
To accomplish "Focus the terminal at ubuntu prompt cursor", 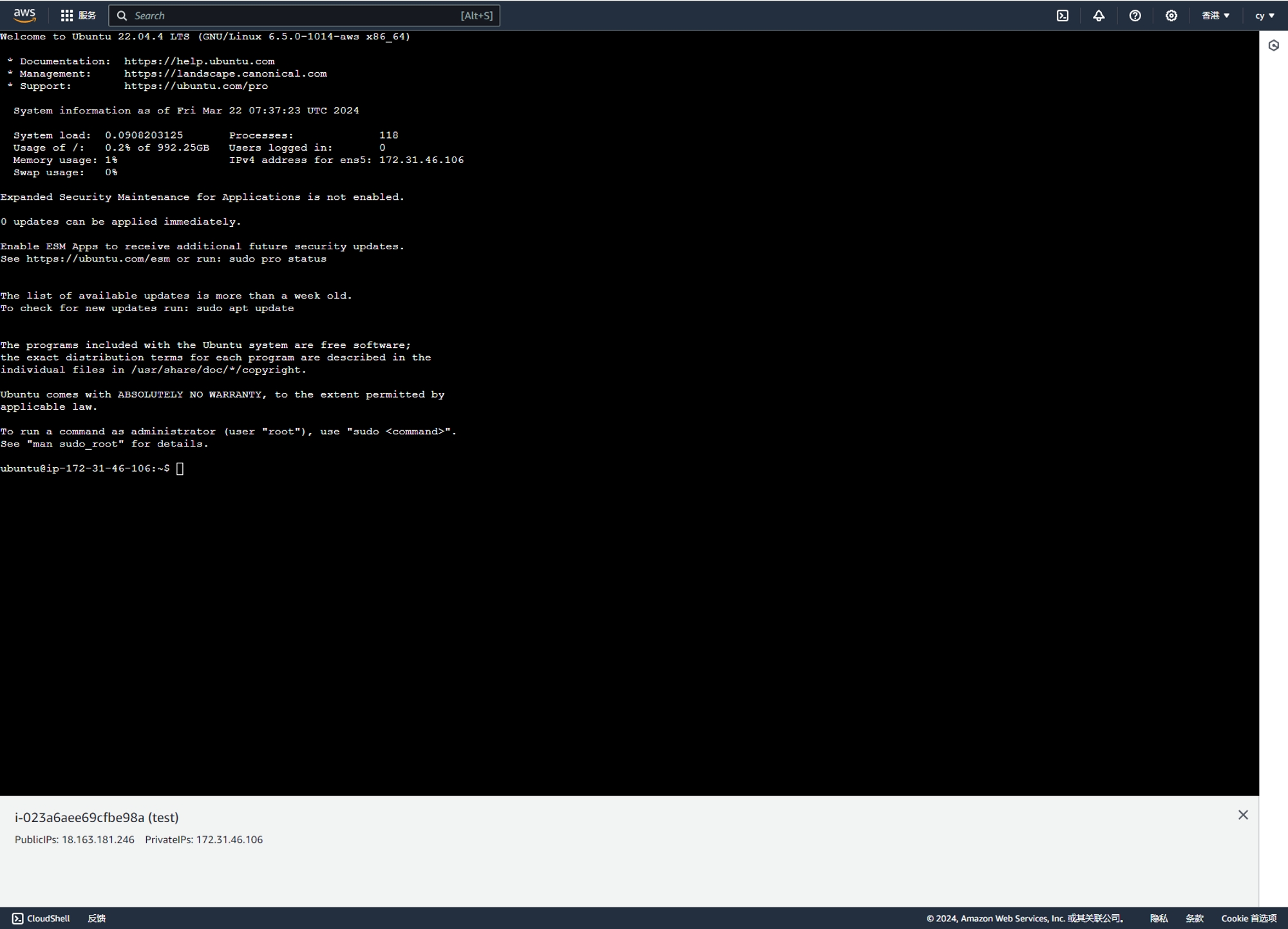I will tap(180, 468).
